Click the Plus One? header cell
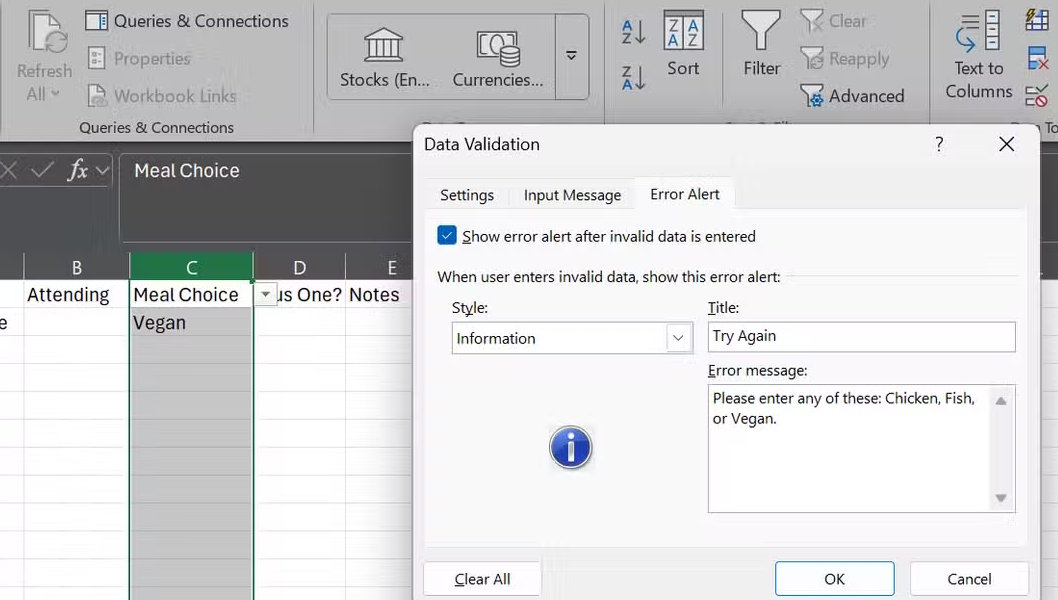 [310, 295]
